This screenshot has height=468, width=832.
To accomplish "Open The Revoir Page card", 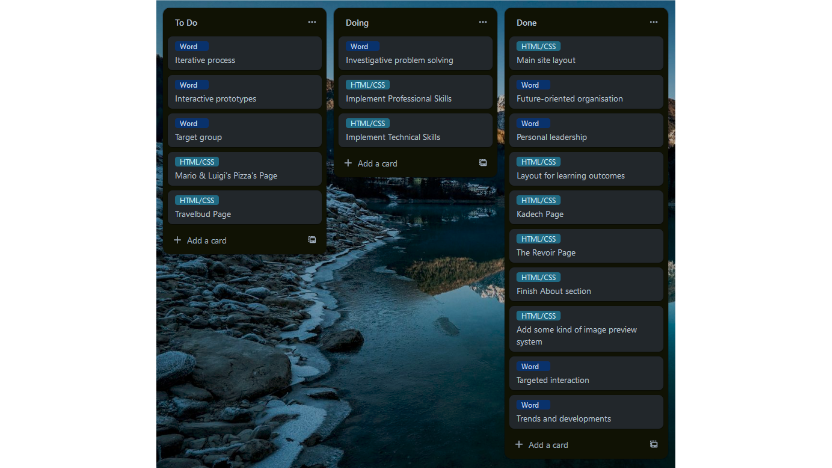I will (x=586, y=246).
